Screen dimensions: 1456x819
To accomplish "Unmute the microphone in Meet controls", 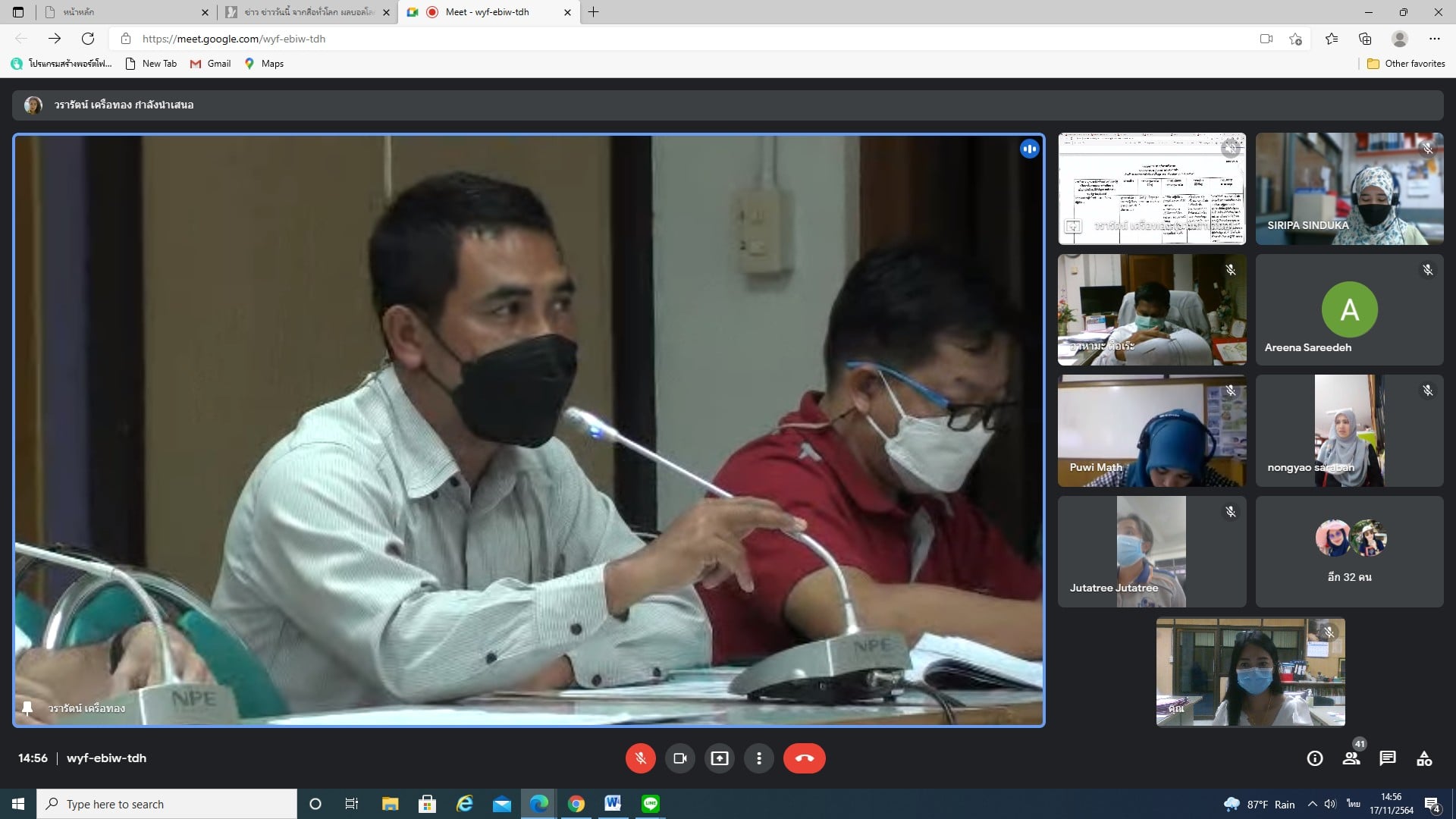I will (640, 758).
